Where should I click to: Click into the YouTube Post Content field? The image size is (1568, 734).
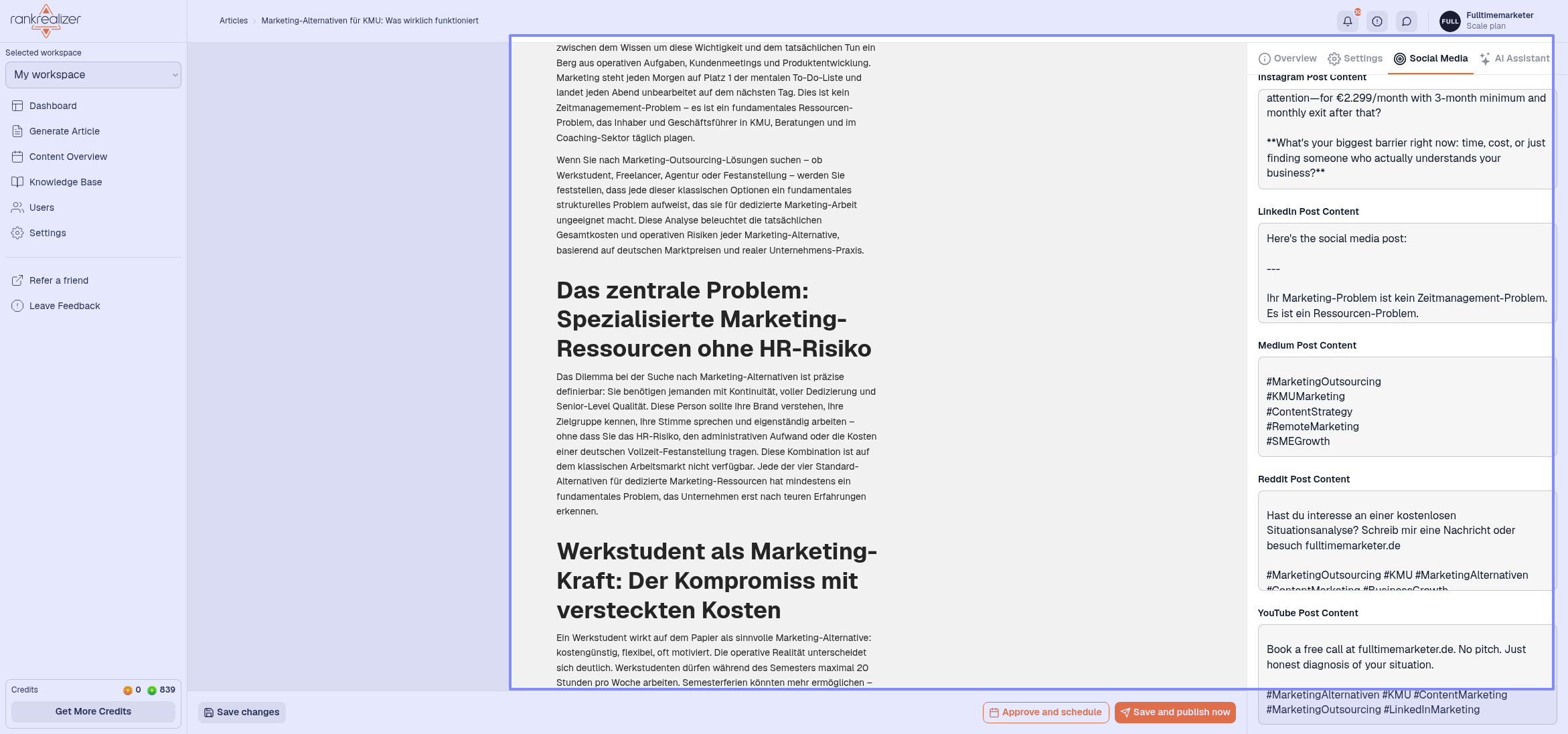pyautogui.click(x=1407, y=674)
